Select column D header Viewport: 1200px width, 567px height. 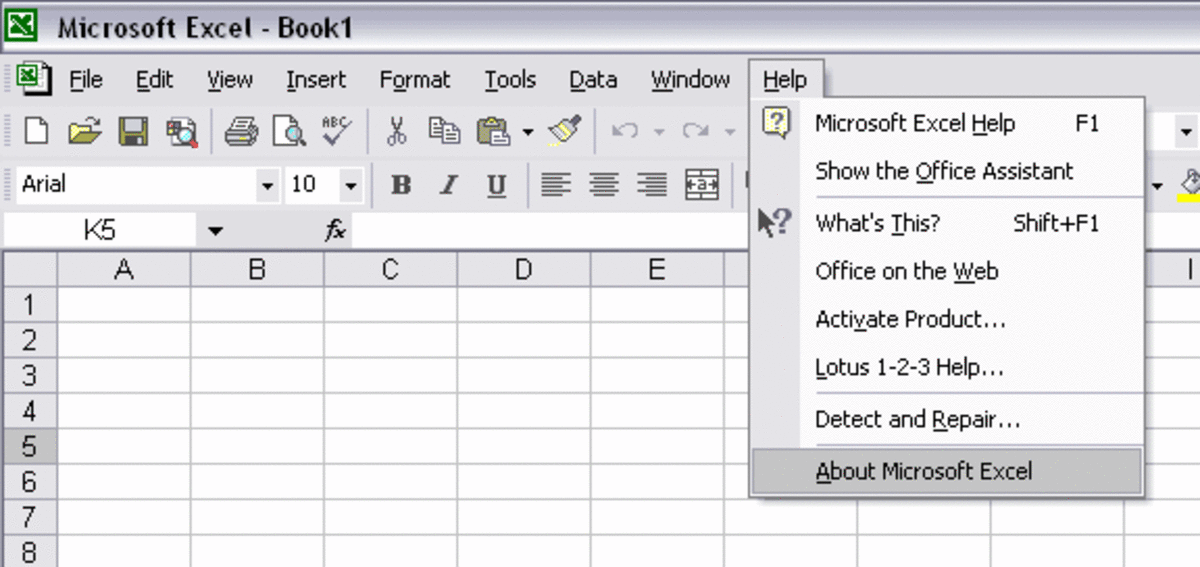tap(524, 269)
